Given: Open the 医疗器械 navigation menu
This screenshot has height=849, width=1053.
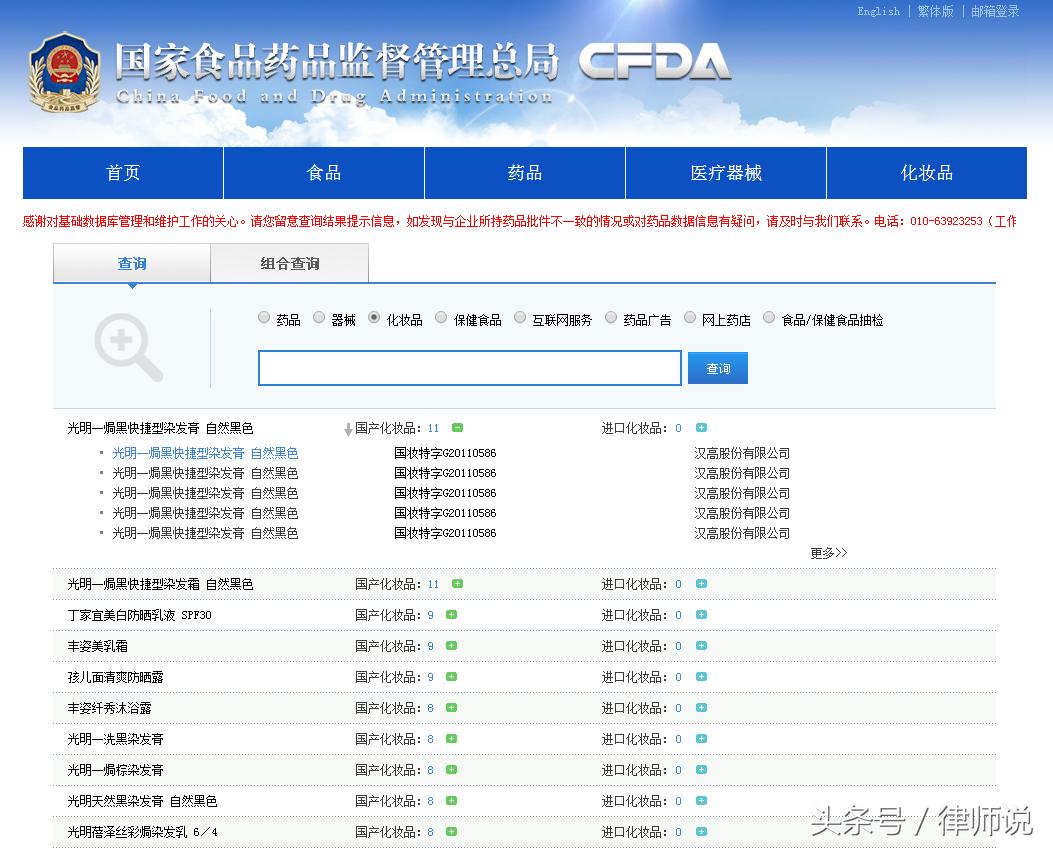Looking at the screenshot, I should pyautogui.click(x=725, y=172).
